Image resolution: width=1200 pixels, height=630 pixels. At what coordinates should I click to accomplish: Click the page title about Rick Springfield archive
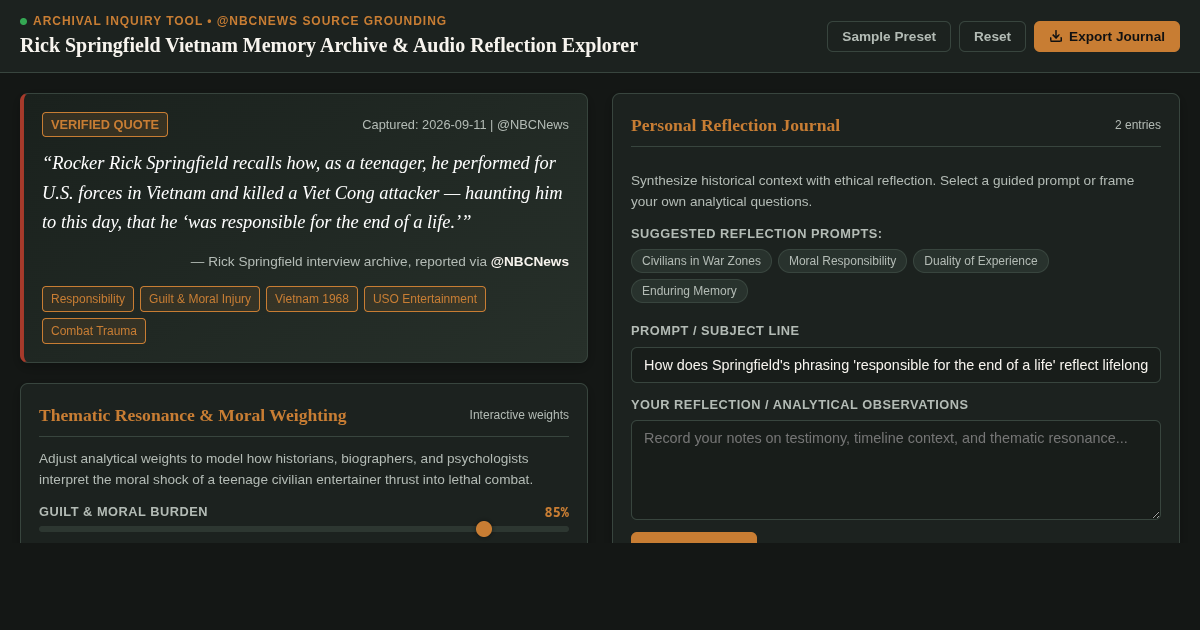pos(329,45)
